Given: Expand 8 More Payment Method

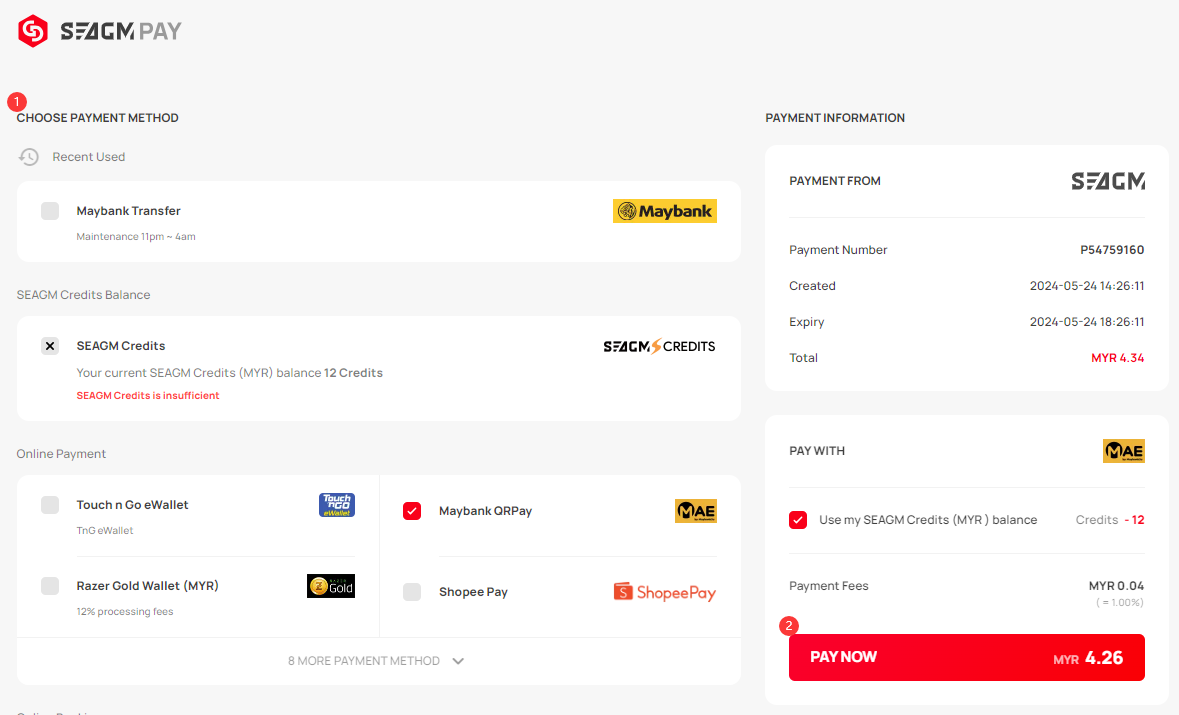Looking at the screenshot, I should click(378, 661).
